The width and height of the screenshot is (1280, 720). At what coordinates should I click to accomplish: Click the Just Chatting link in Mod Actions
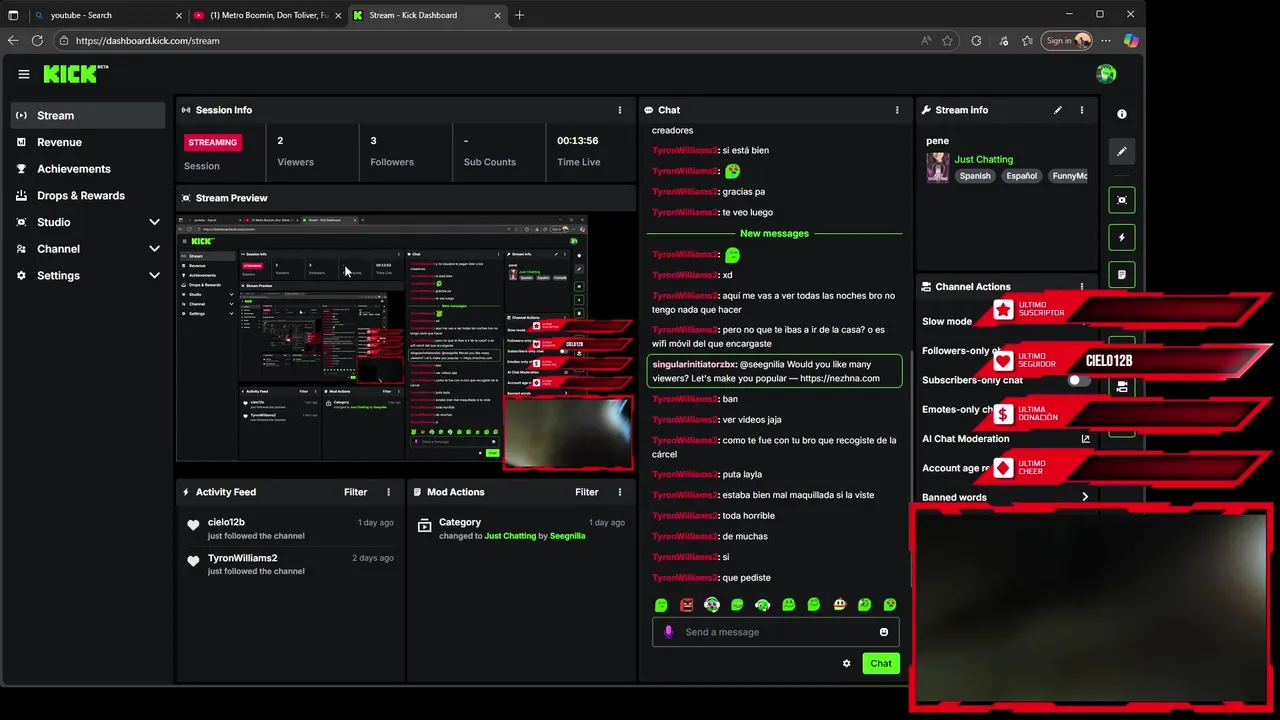[510, 536]
